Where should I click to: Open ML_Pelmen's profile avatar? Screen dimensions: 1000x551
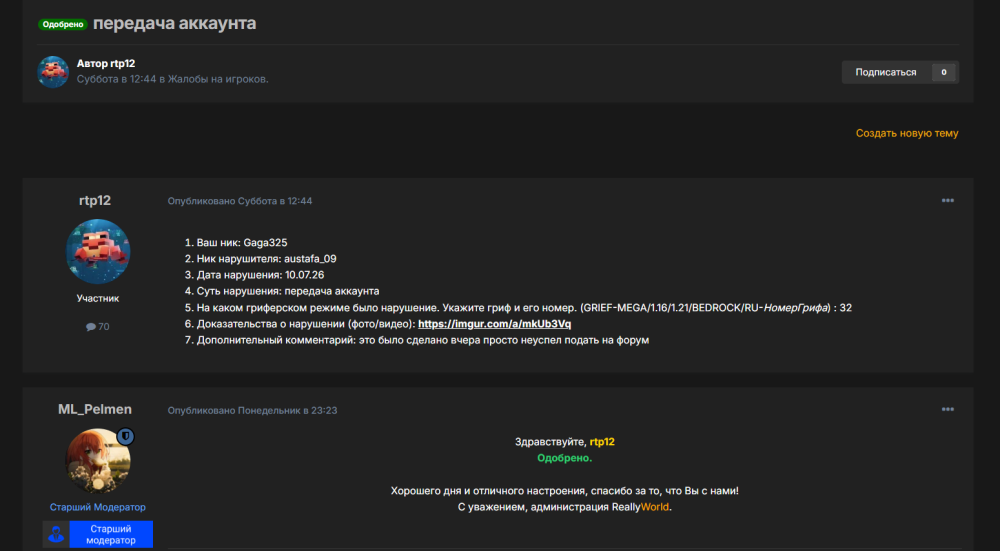pyautogui.click(x=98, y=460)
